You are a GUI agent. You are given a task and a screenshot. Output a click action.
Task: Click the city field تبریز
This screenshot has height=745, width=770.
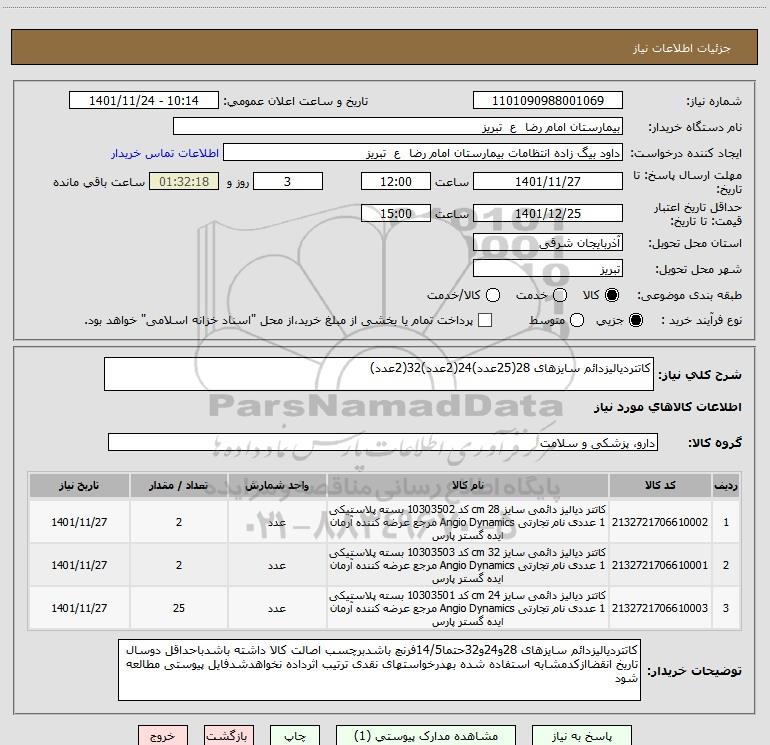coord(548,269)
